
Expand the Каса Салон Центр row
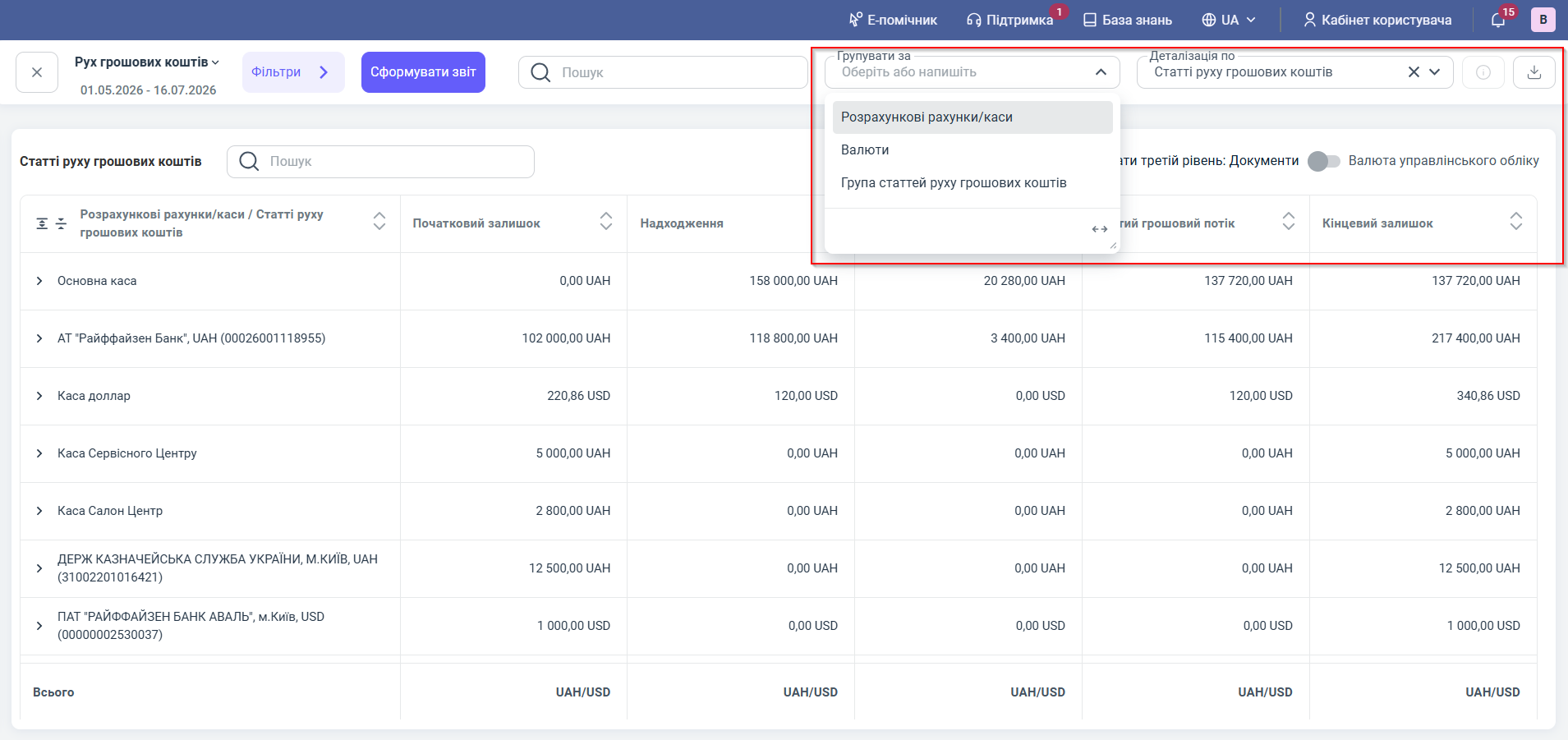[39, 511]
